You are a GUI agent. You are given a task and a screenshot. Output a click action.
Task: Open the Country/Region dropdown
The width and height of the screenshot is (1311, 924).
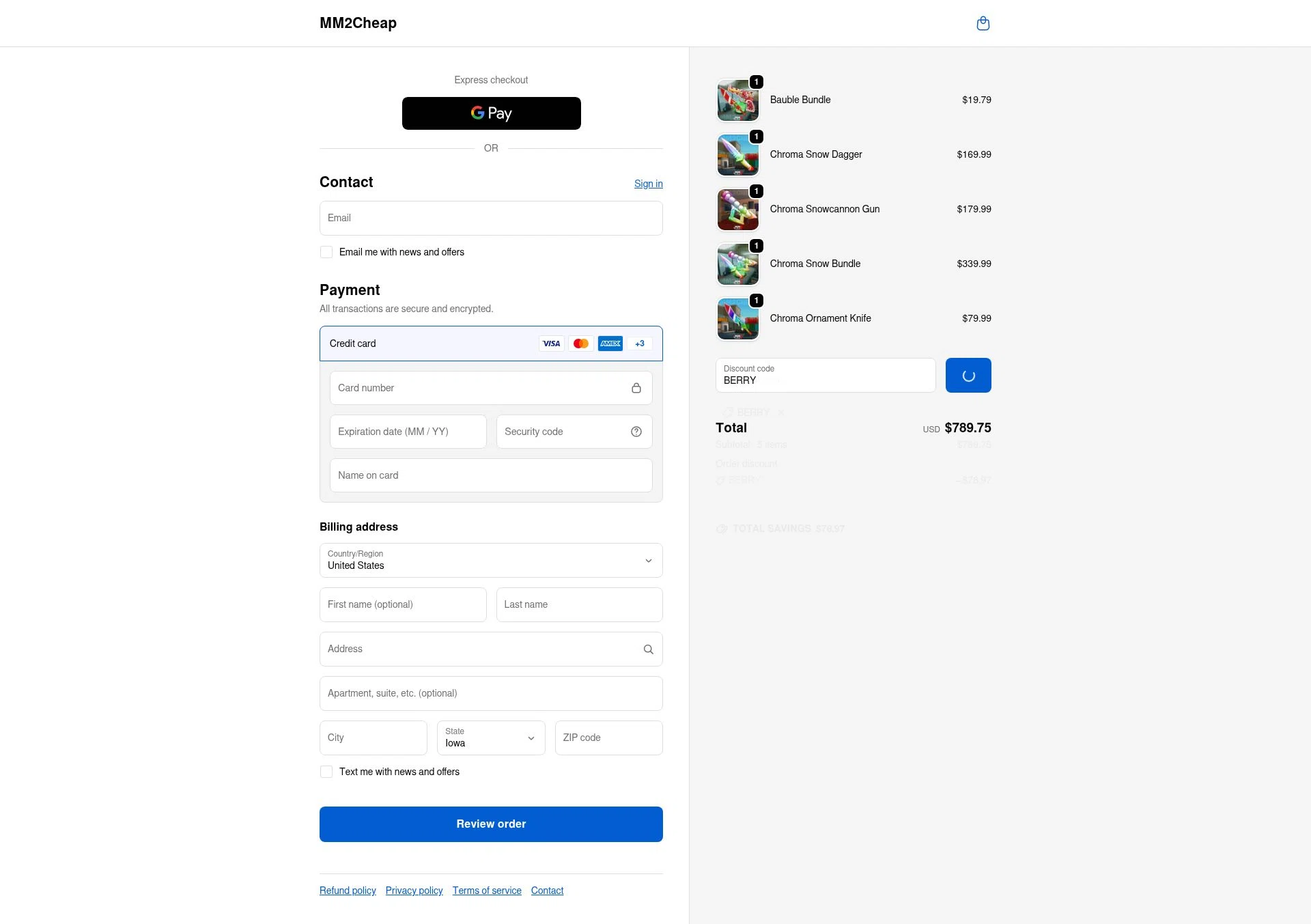491,560
